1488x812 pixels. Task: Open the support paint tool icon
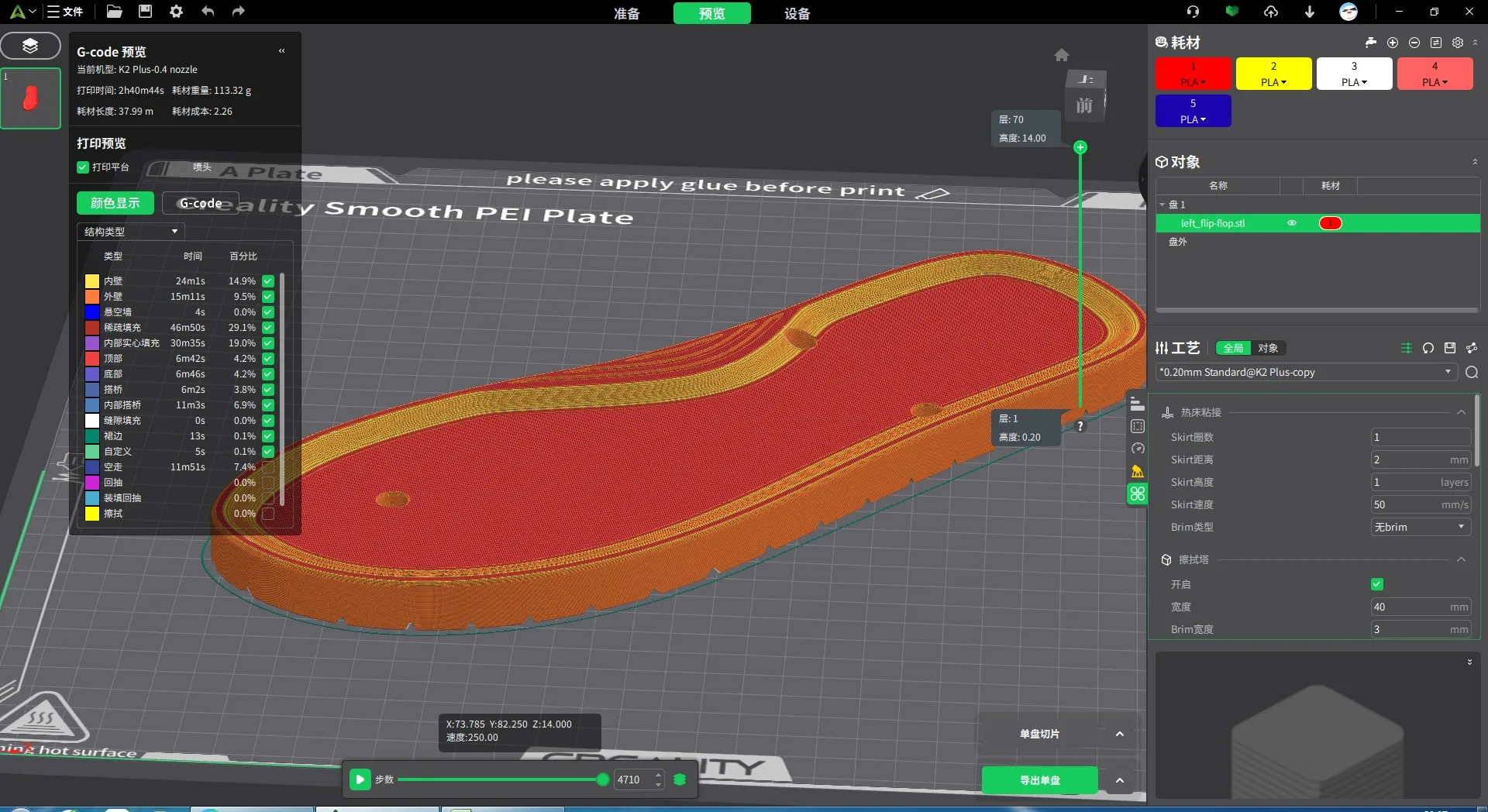(1138, 470)
